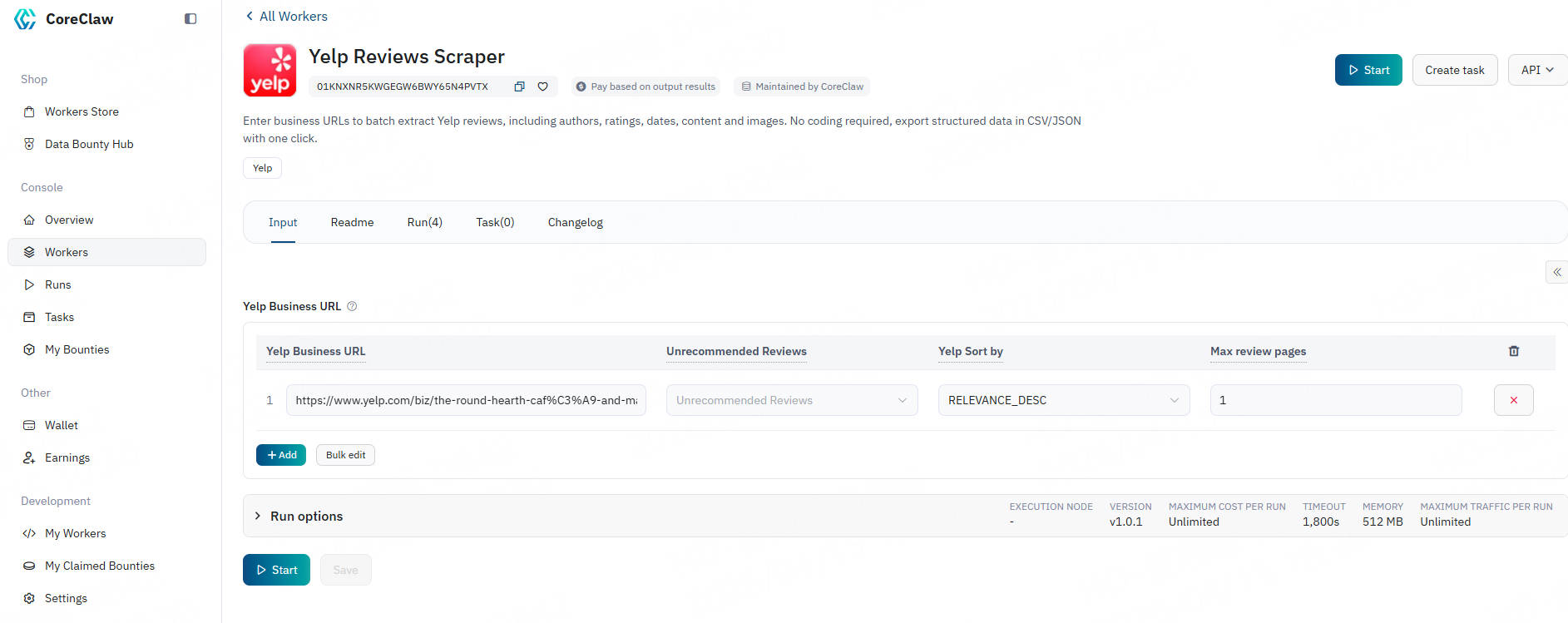The width and height of the screenshot is (1568, 623).
Task: Click the Max review pages input field
Action: point(1335,400)
